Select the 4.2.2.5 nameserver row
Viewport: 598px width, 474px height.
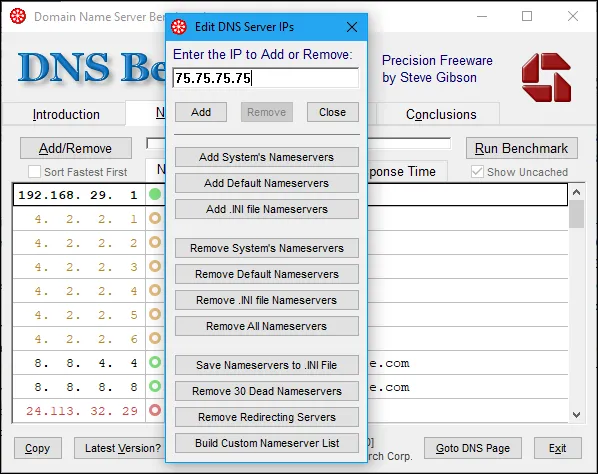[290, 314]
